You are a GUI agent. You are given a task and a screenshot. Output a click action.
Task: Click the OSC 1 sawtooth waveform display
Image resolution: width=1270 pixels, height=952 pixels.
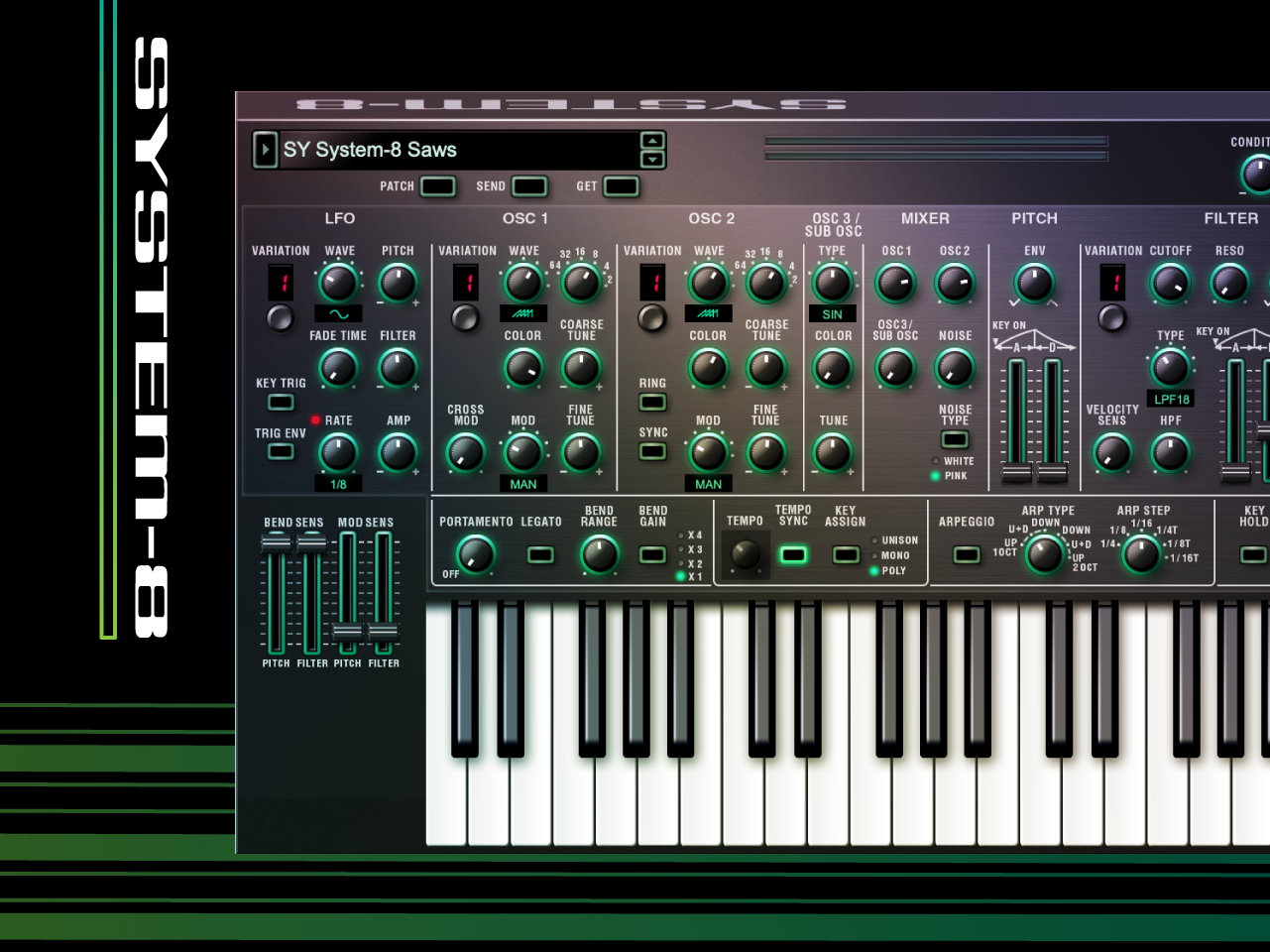click(x=522, y=313)
